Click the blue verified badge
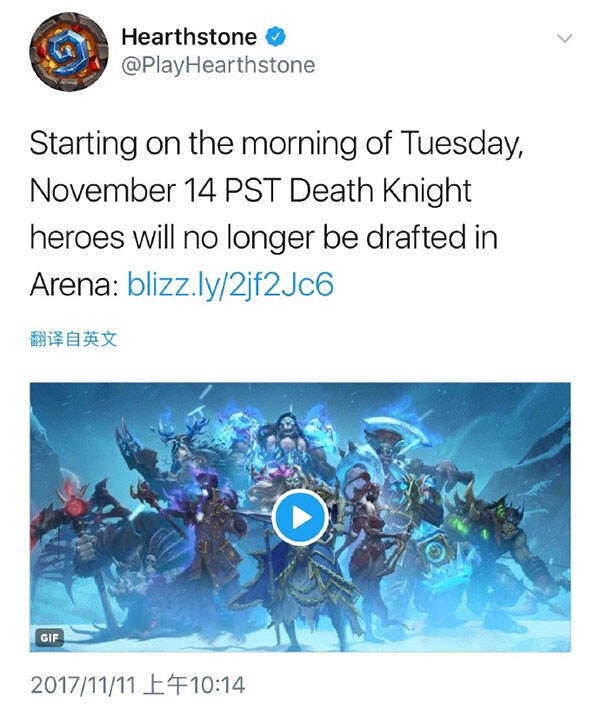Screen dimensions: 600x710 [x=275, y=37]
